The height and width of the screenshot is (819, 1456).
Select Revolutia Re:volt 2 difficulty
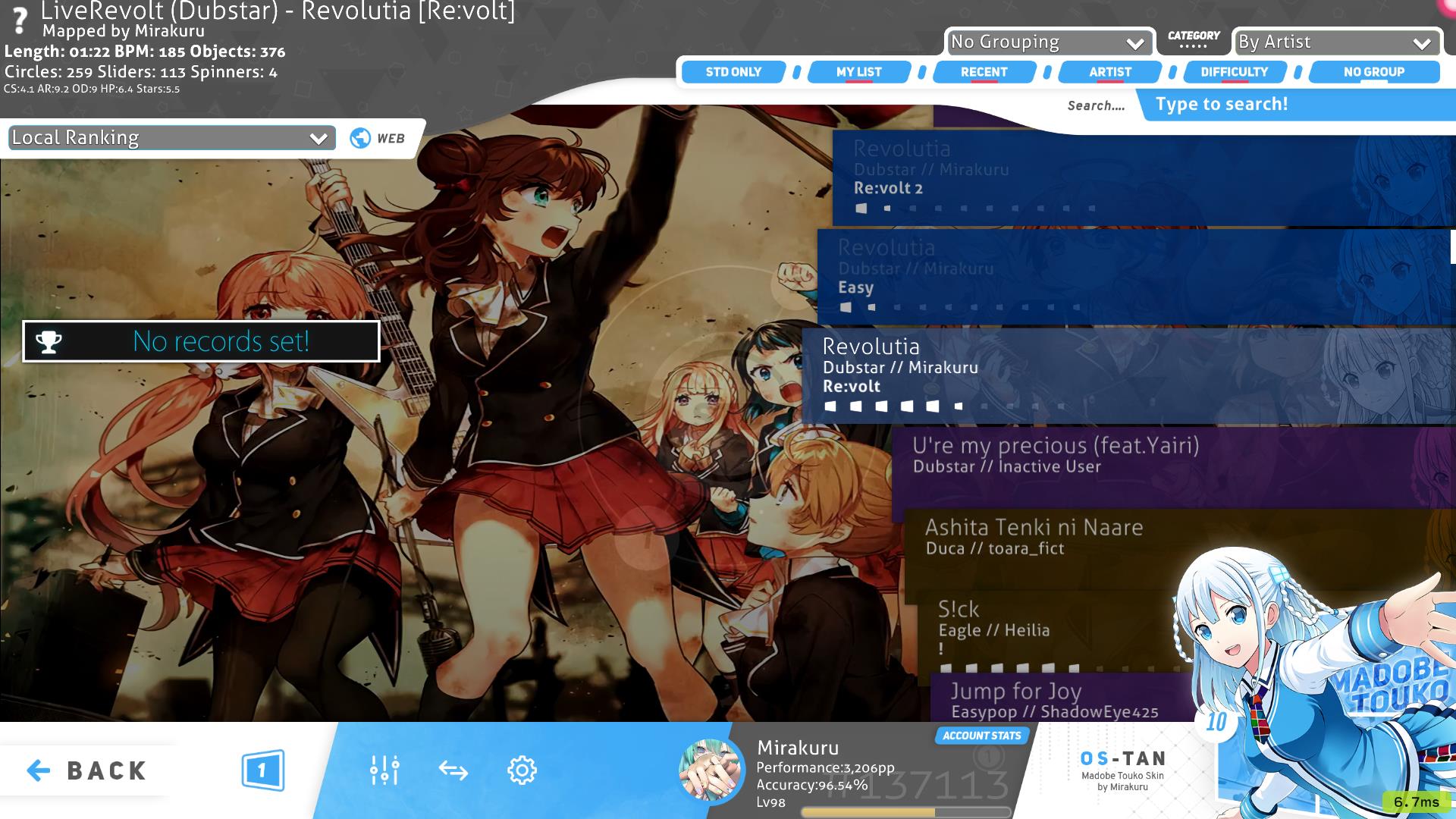pyautogui.click(x=1144, y=177)
